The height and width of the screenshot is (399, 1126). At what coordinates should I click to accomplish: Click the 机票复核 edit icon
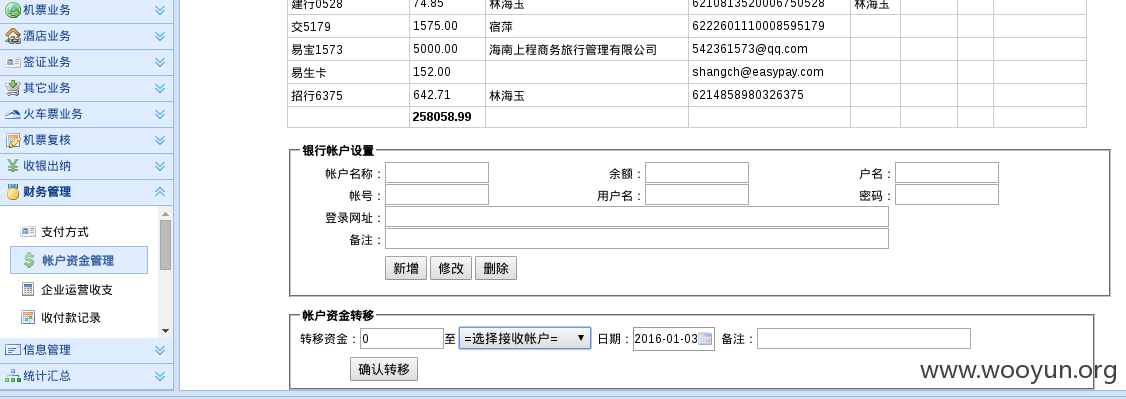(x=13, y=140)
